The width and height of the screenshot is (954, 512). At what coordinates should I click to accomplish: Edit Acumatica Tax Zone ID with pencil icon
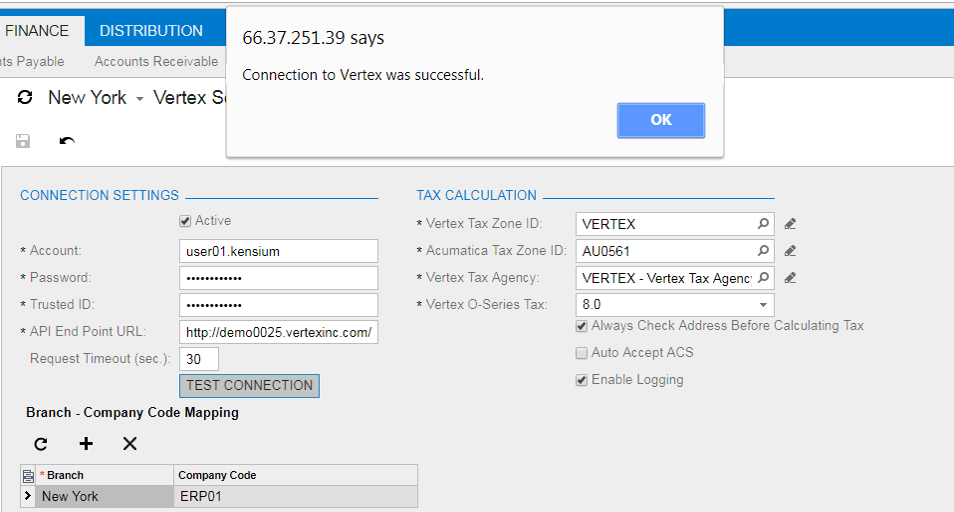(x=790, y=251)
